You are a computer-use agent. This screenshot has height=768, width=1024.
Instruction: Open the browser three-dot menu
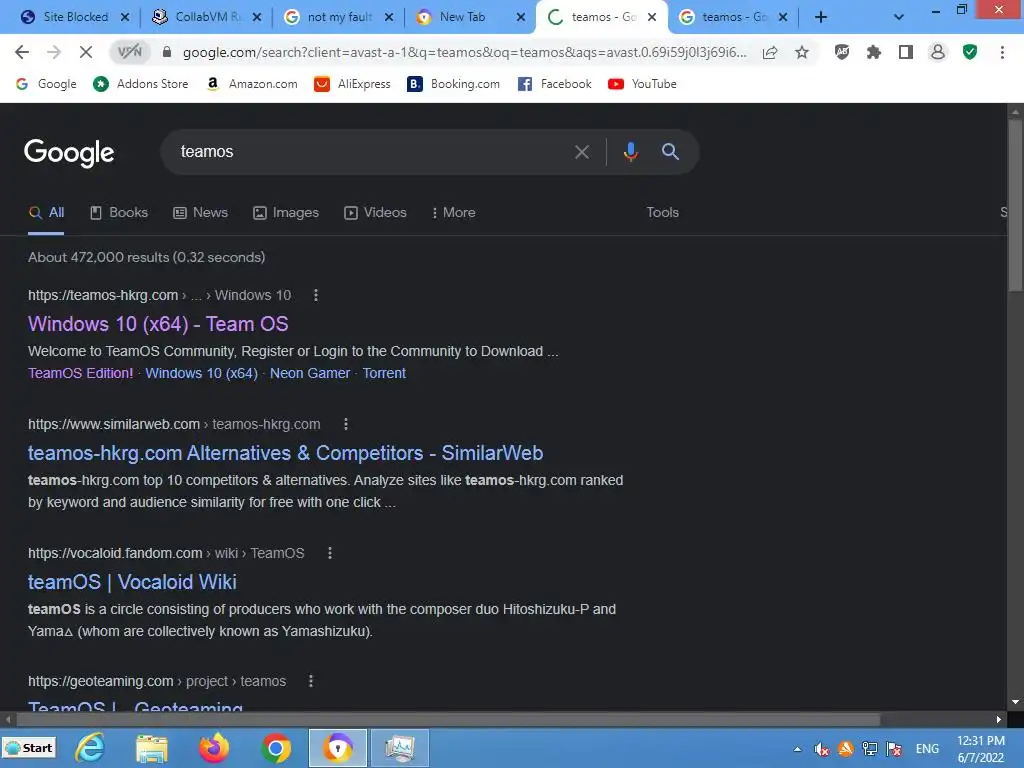tap(1002, 52)
